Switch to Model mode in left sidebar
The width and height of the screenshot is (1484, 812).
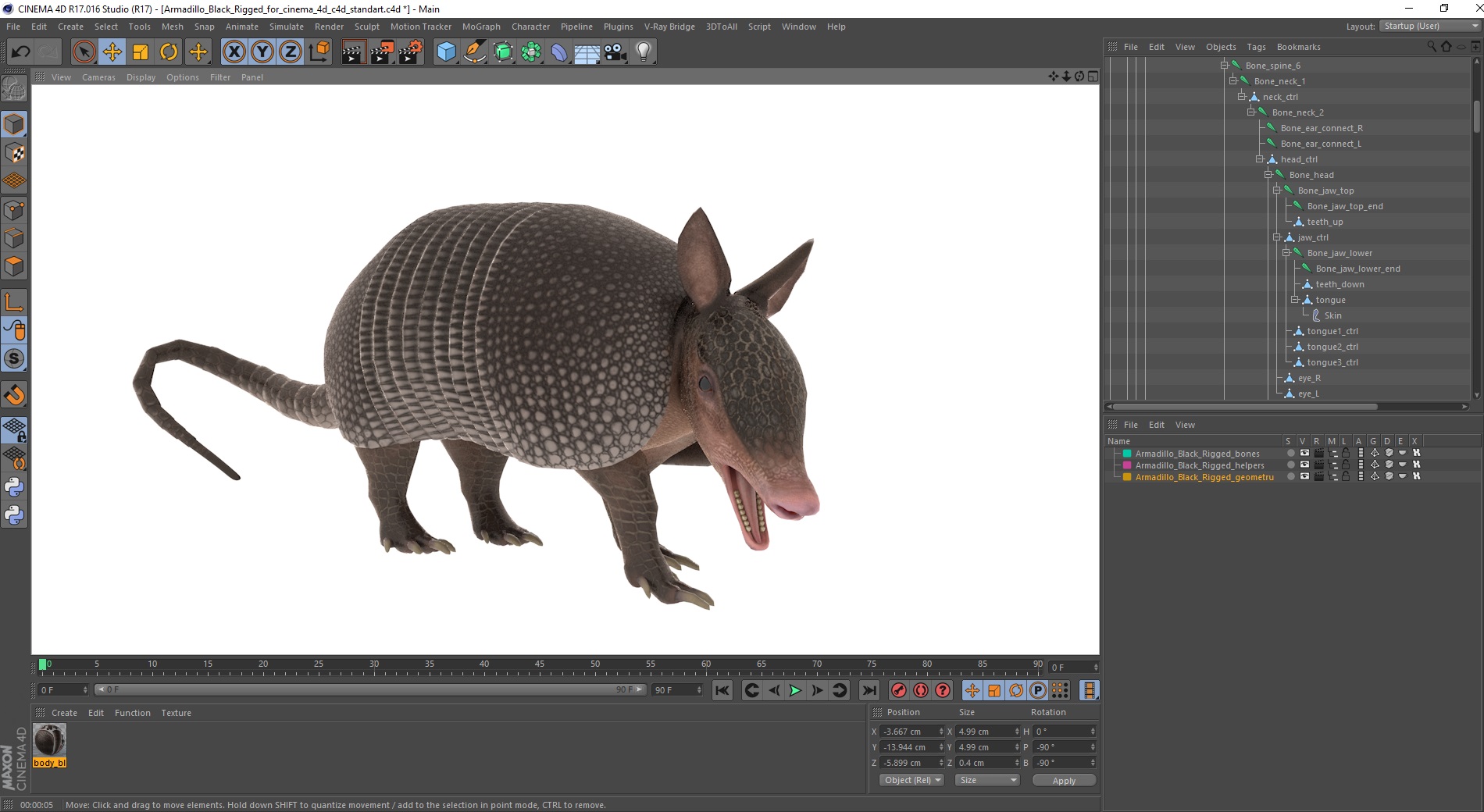[14, 124]
